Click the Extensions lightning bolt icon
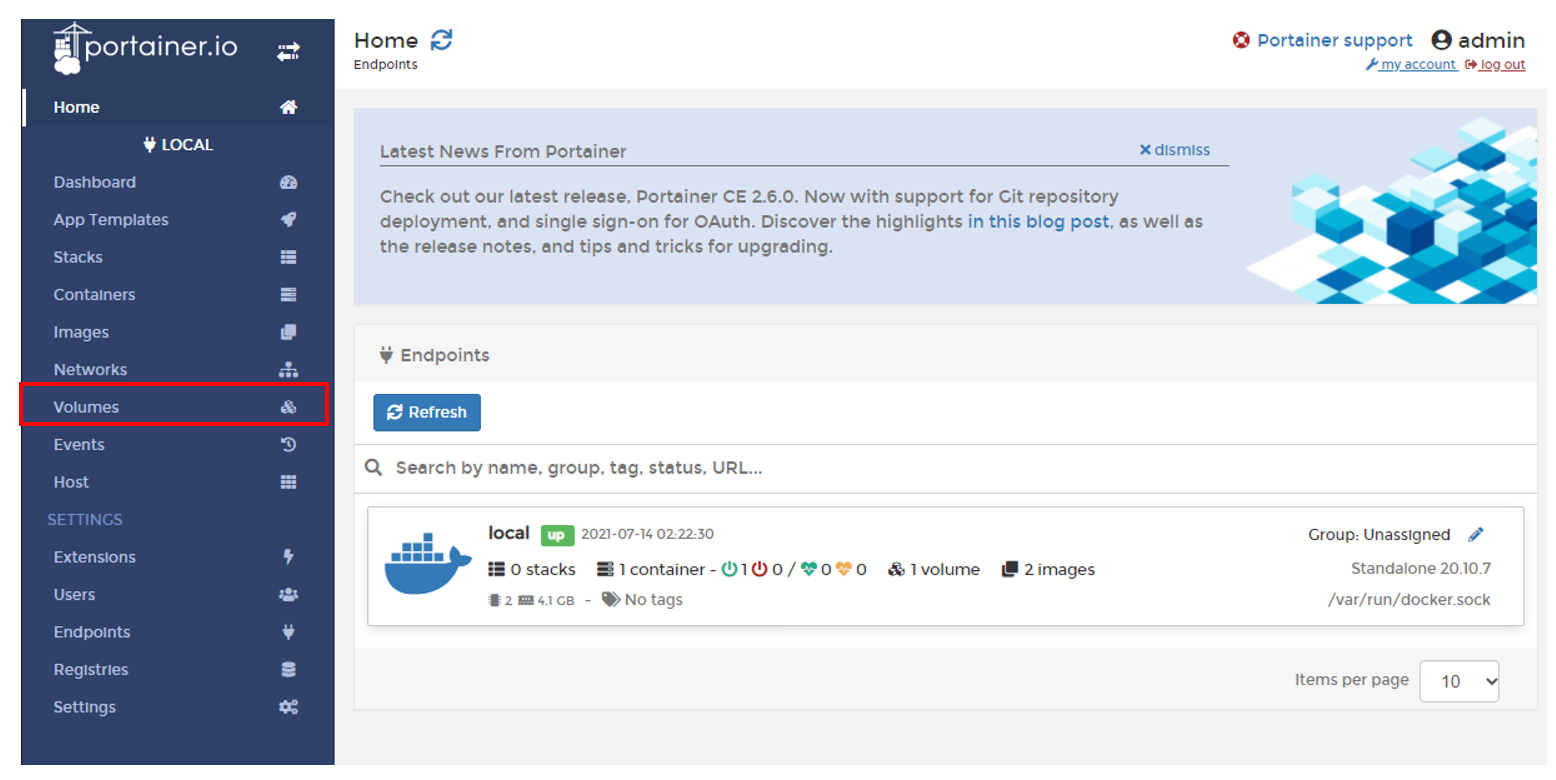 coord(288,557)
